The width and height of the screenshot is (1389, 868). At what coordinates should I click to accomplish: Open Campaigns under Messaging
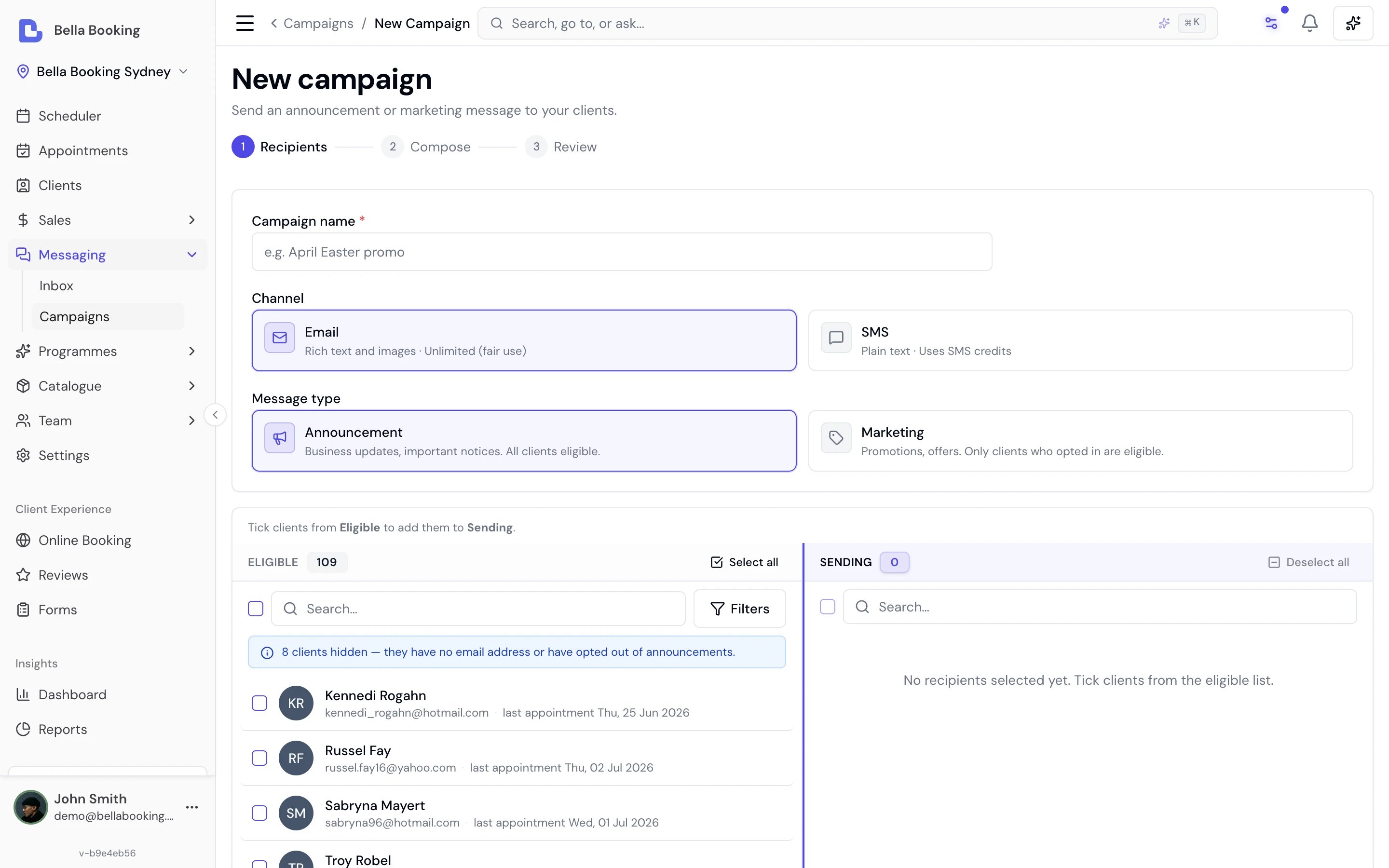tap(108, 316)
